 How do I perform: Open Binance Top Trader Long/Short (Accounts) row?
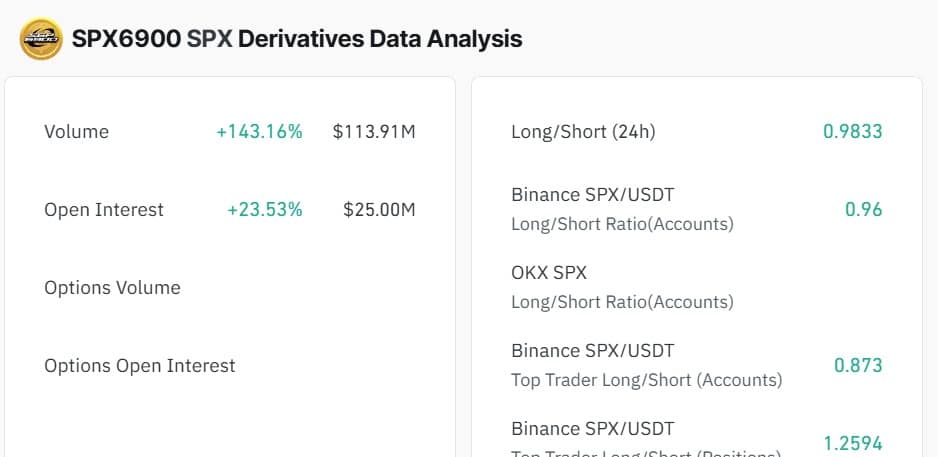tap(646, 365)
